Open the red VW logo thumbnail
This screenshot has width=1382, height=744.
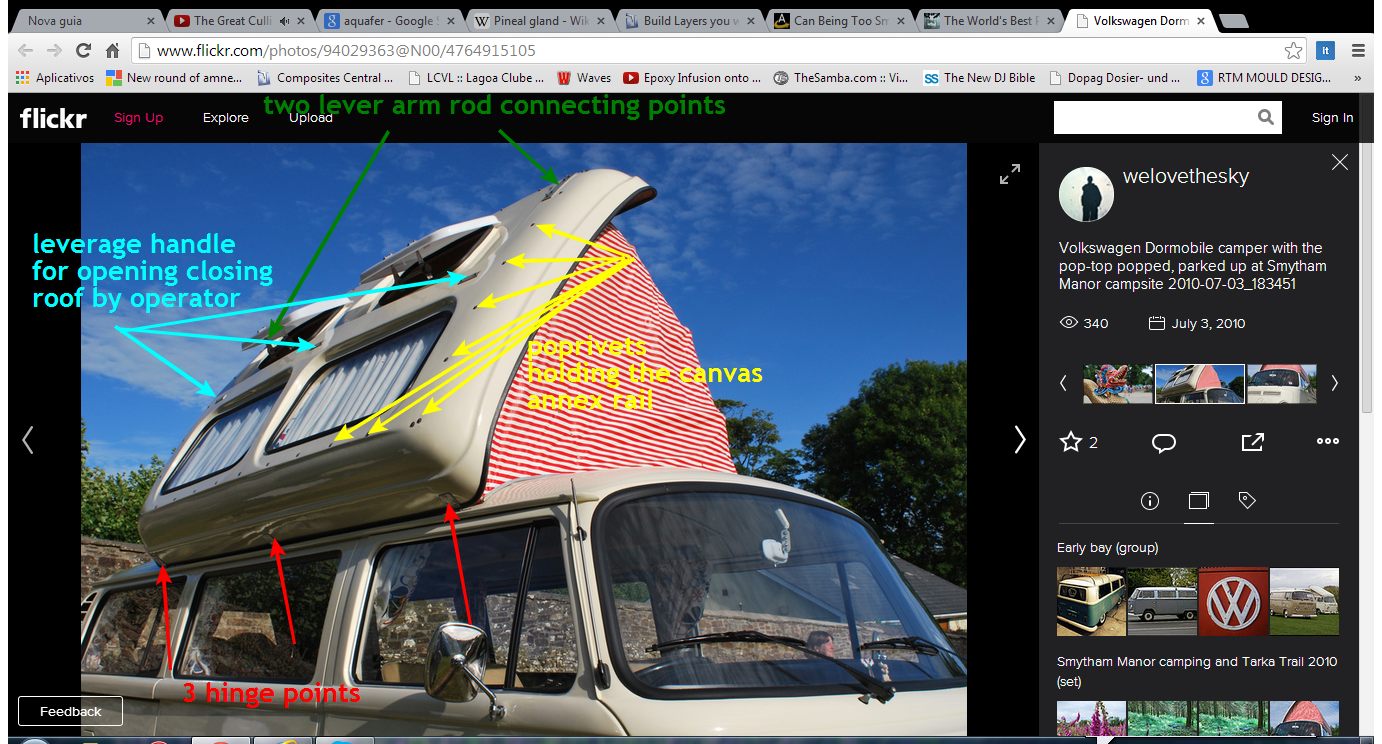click(x=1232, y=602)
